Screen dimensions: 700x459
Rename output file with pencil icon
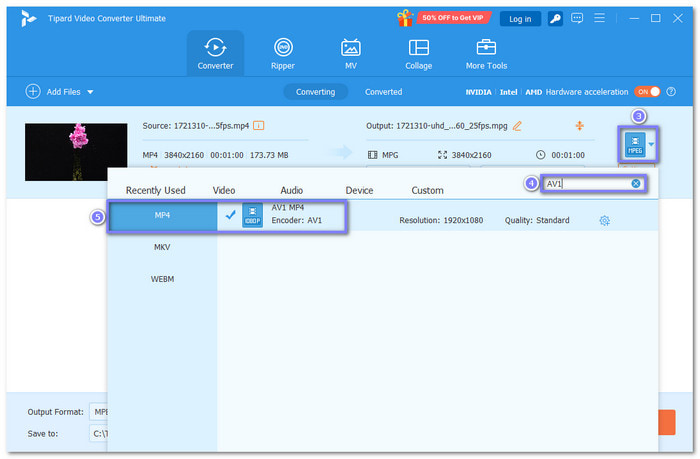point(517,126)
